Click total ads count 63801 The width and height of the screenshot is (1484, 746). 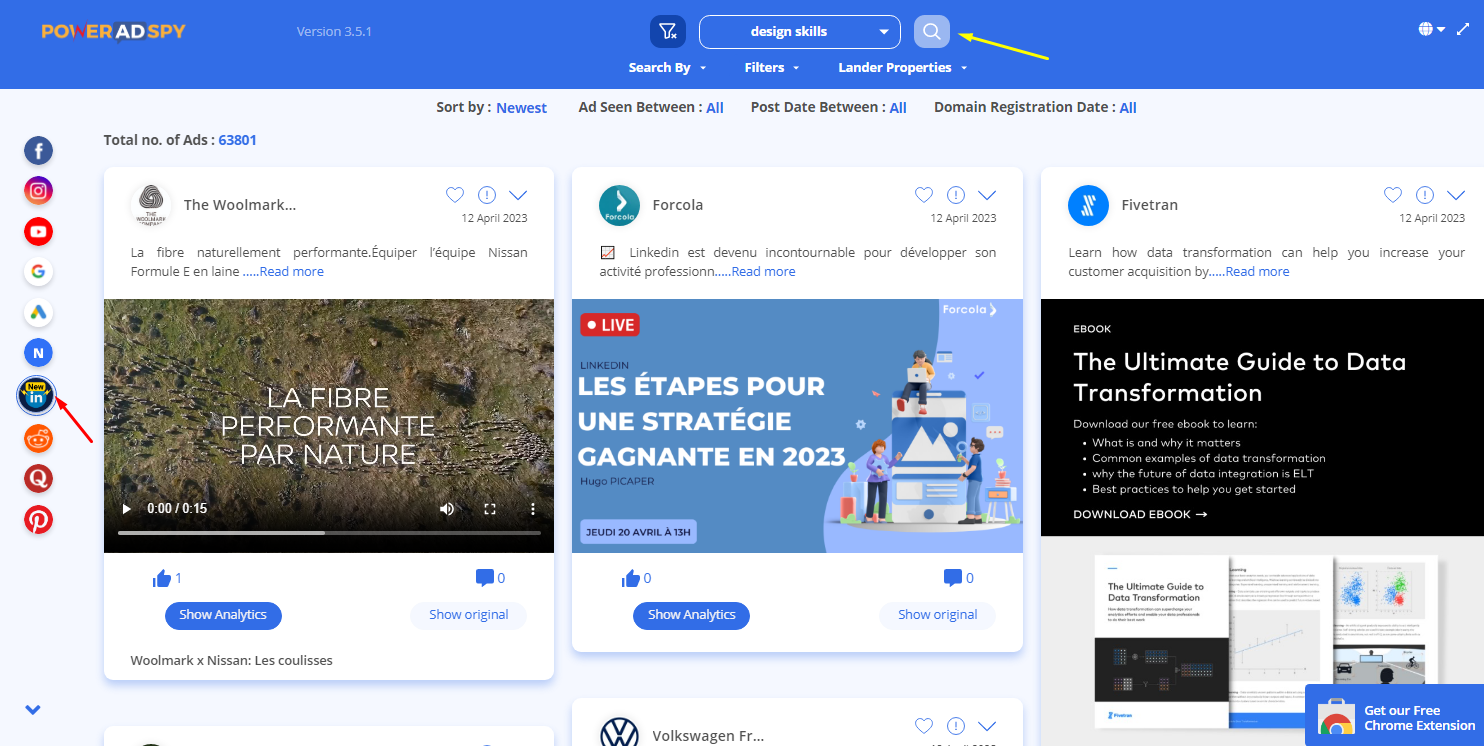click(238, 140)
